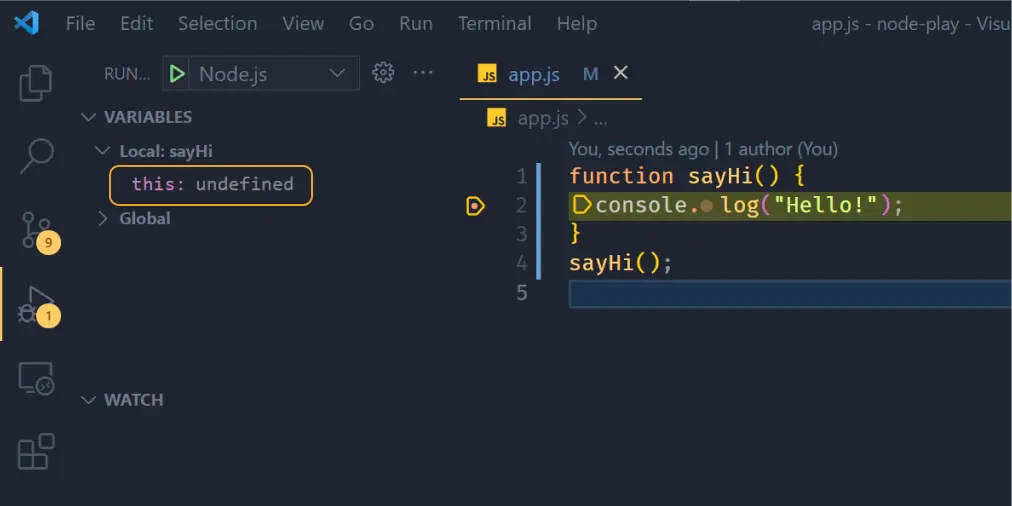
Task: Click the M modified indicator on tab
Action: pyautogui.click(x=591, y=74)
